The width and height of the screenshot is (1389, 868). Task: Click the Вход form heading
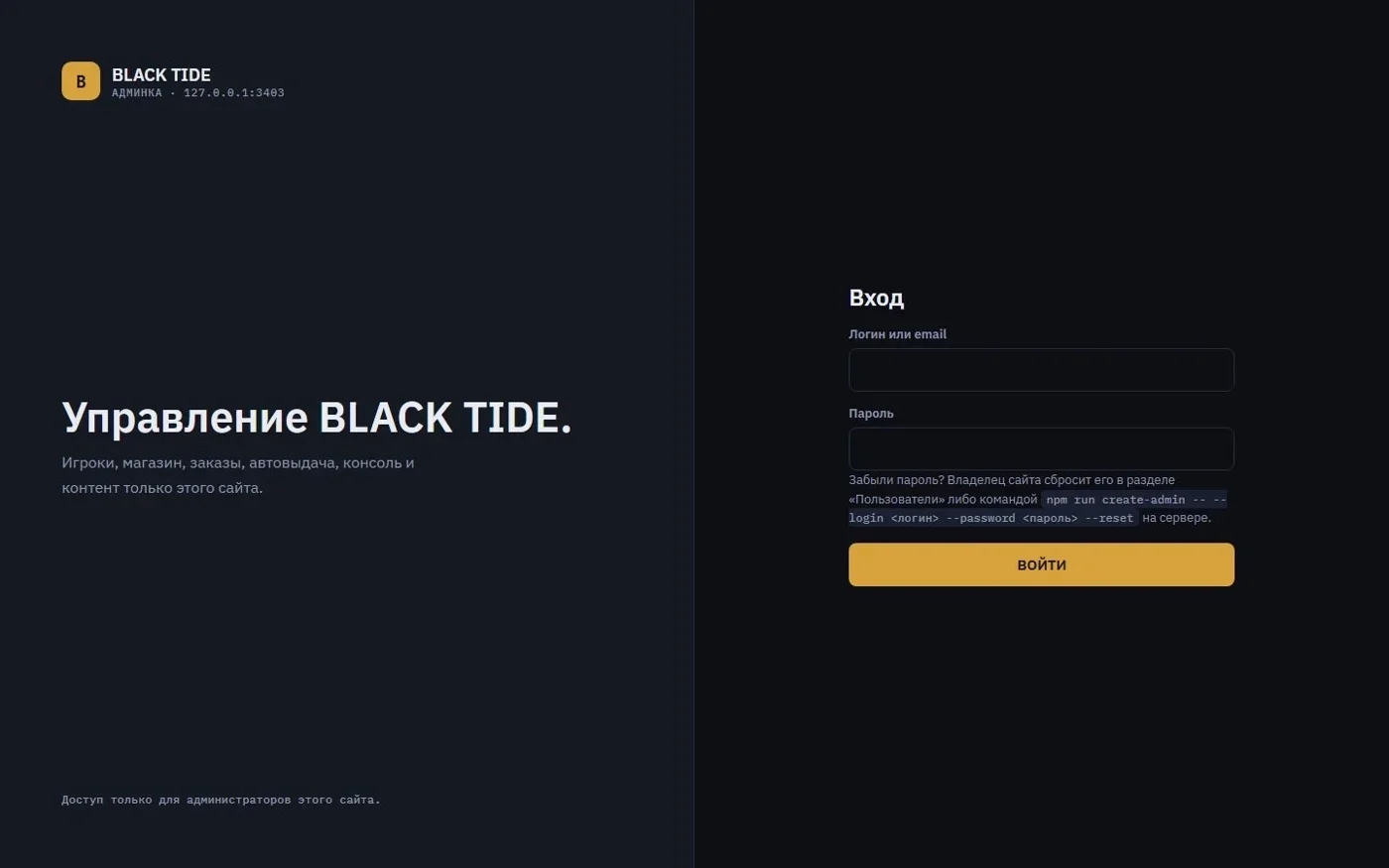click(876, 298)
